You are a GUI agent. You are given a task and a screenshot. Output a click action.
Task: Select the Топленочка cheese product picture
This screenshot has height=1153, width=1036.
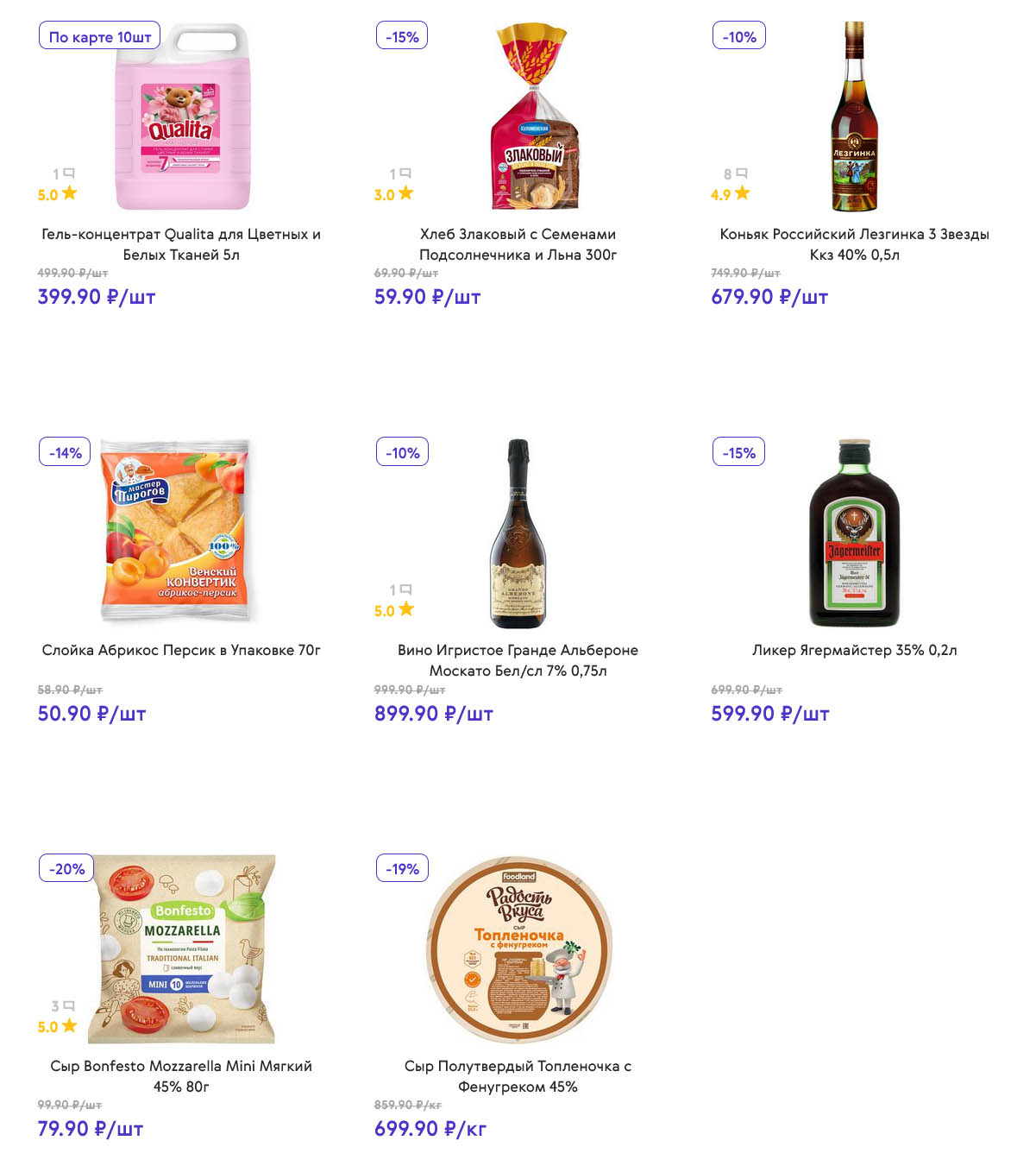coord(518,948)
